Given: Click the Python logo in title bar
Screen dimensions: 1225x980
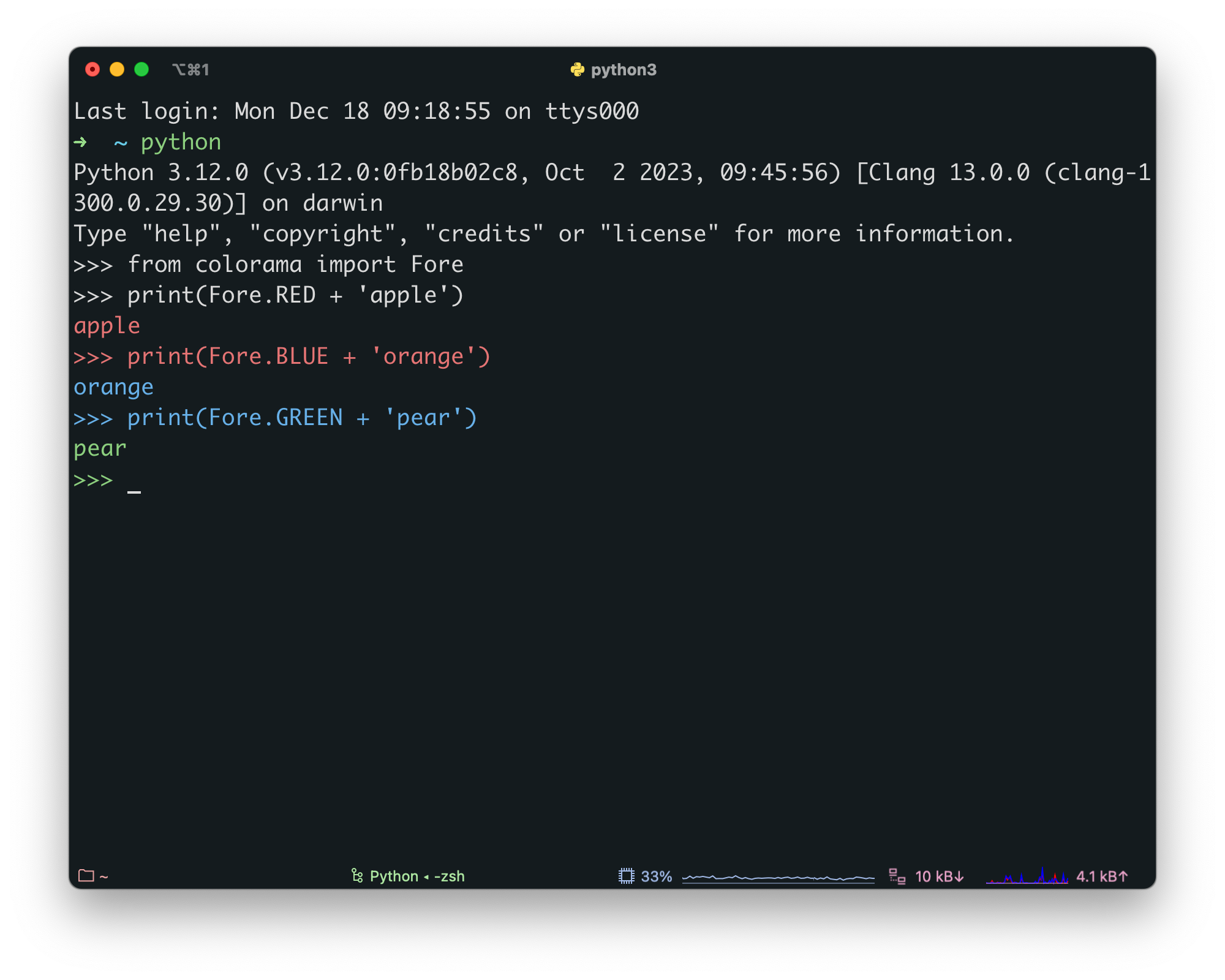Looking at the screenshot, I should 577,70.
